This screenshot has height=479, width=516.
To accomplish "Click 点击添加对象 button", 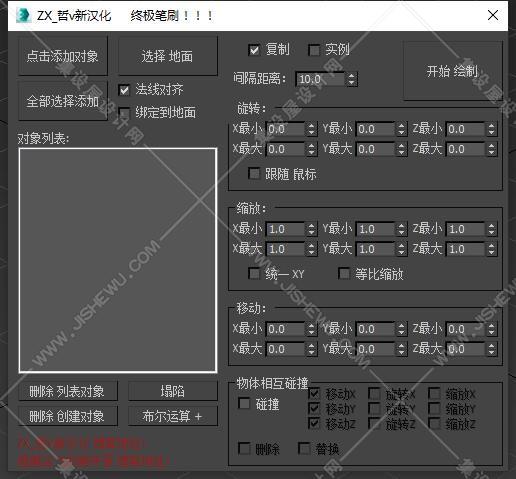I will click(x=63, y=56).
